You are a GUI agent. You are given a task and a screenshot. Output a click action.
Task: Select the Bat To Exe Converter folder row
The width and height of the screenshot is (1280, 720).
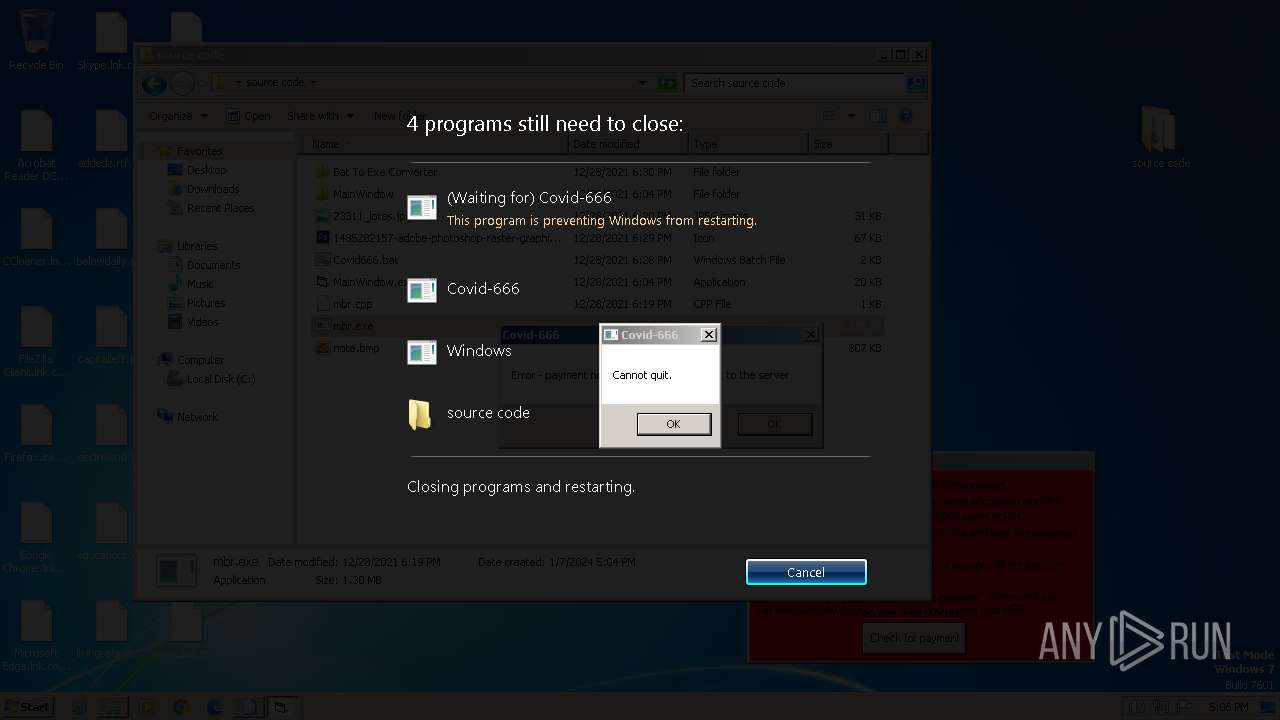[598, 172]
